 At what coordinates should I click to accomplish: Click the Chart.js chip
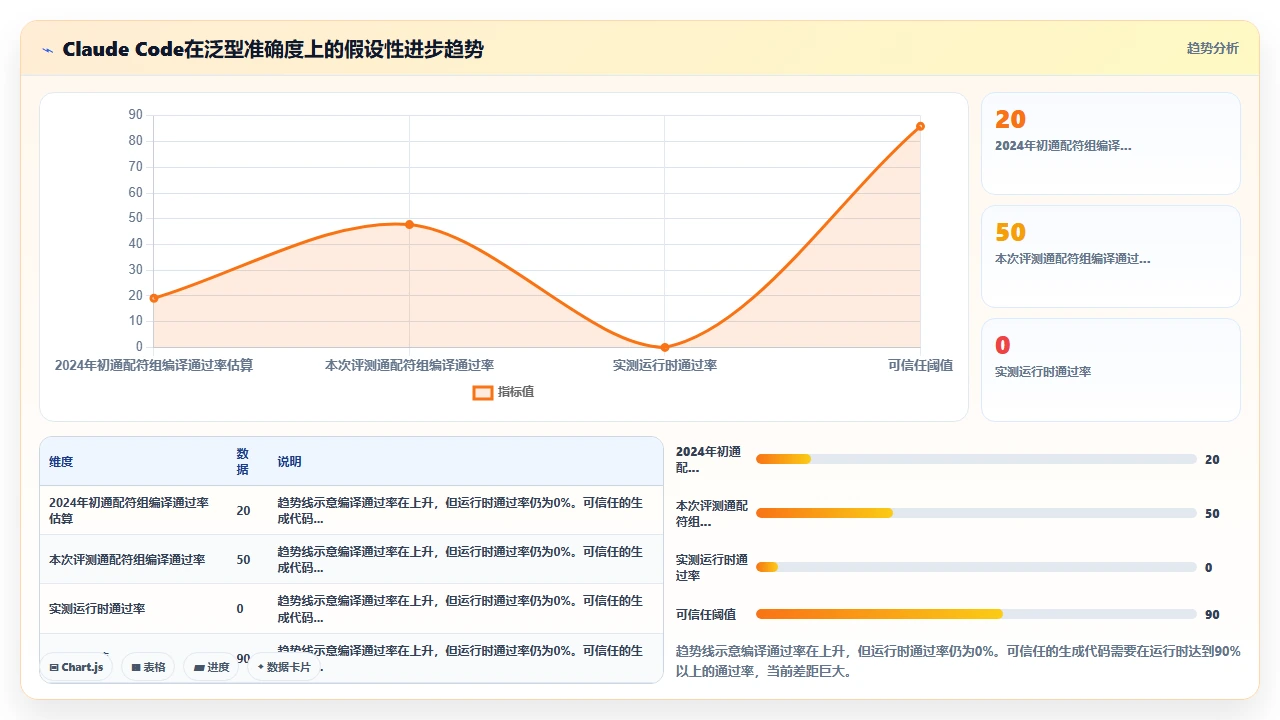tap(76, 667)
